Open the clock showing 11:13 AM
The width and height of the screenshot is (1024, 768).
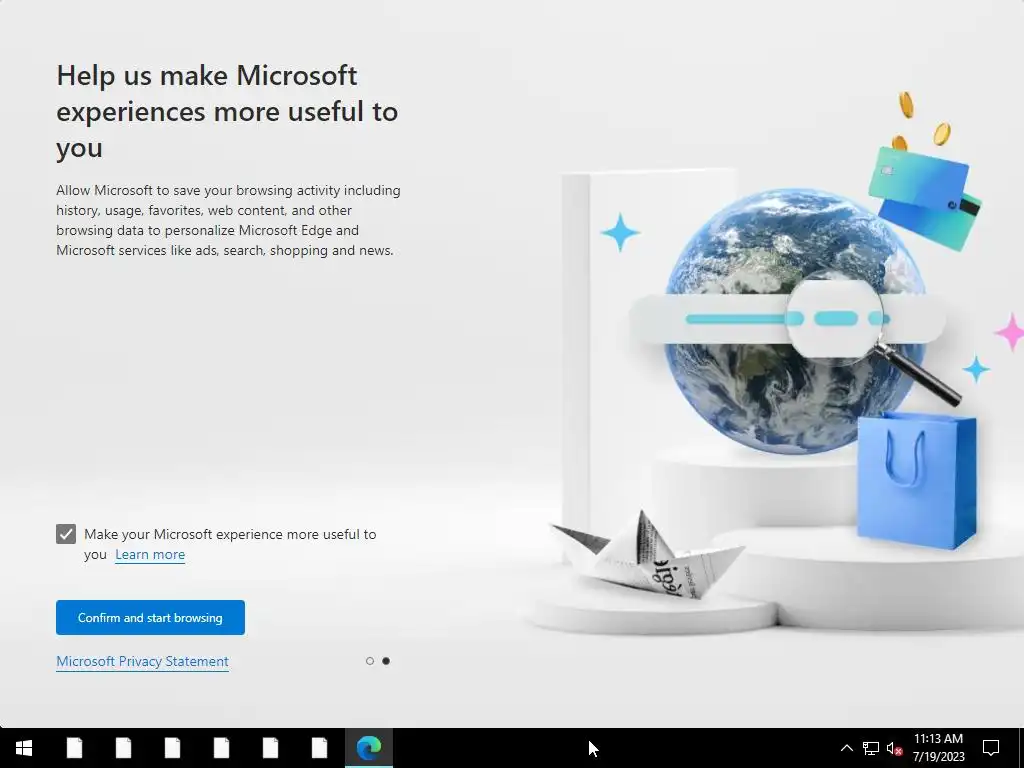tap(938, 748)
